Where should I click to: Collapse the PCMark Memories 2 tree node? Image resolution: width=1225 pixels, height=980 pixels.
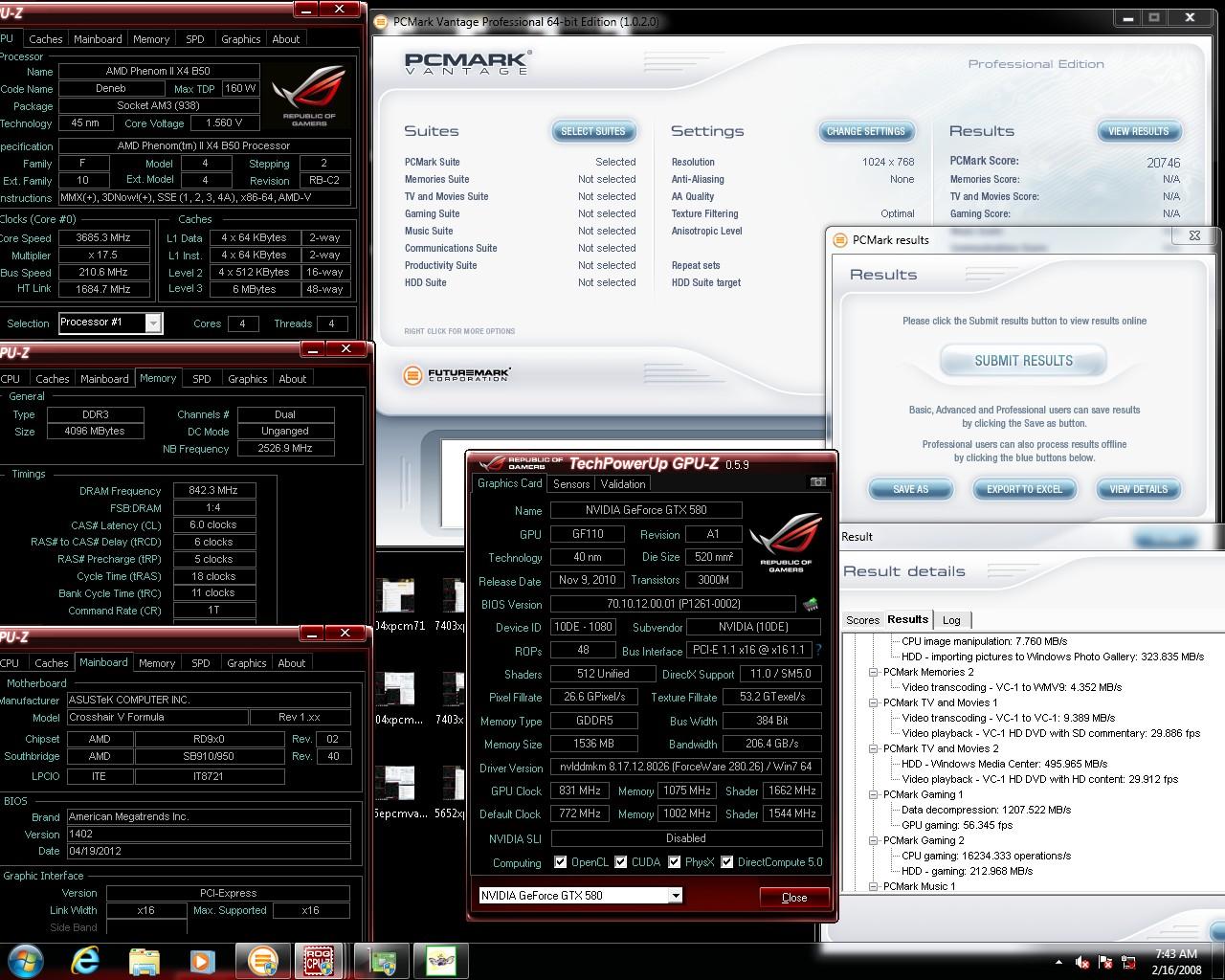(x=874, y=672)
